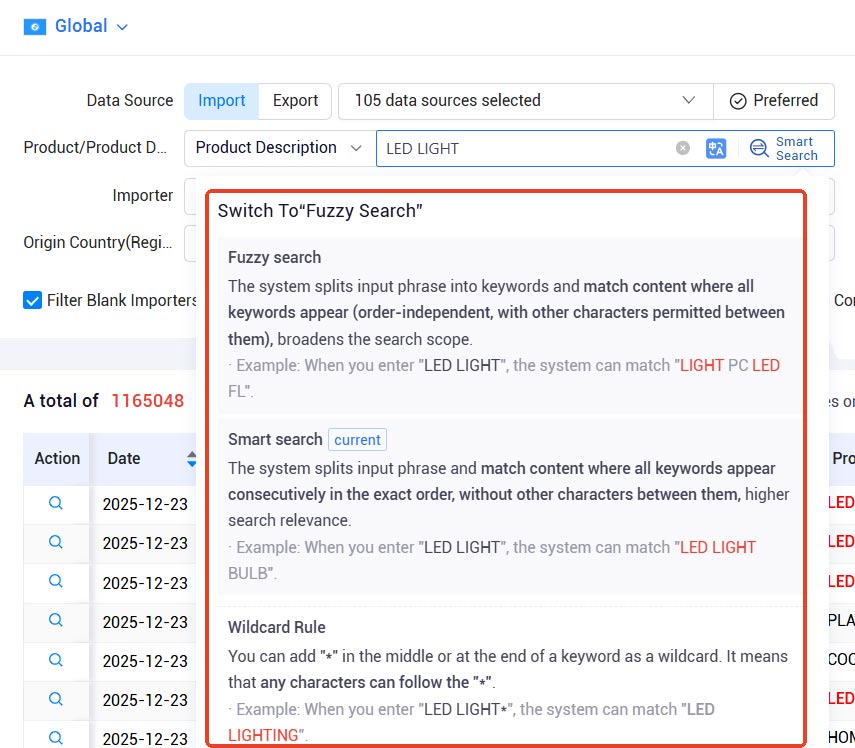Viewport: 855px width, 748px height.
Task: Click the Switch To "Fuzzy Search" title
Action: coord(320,210)
